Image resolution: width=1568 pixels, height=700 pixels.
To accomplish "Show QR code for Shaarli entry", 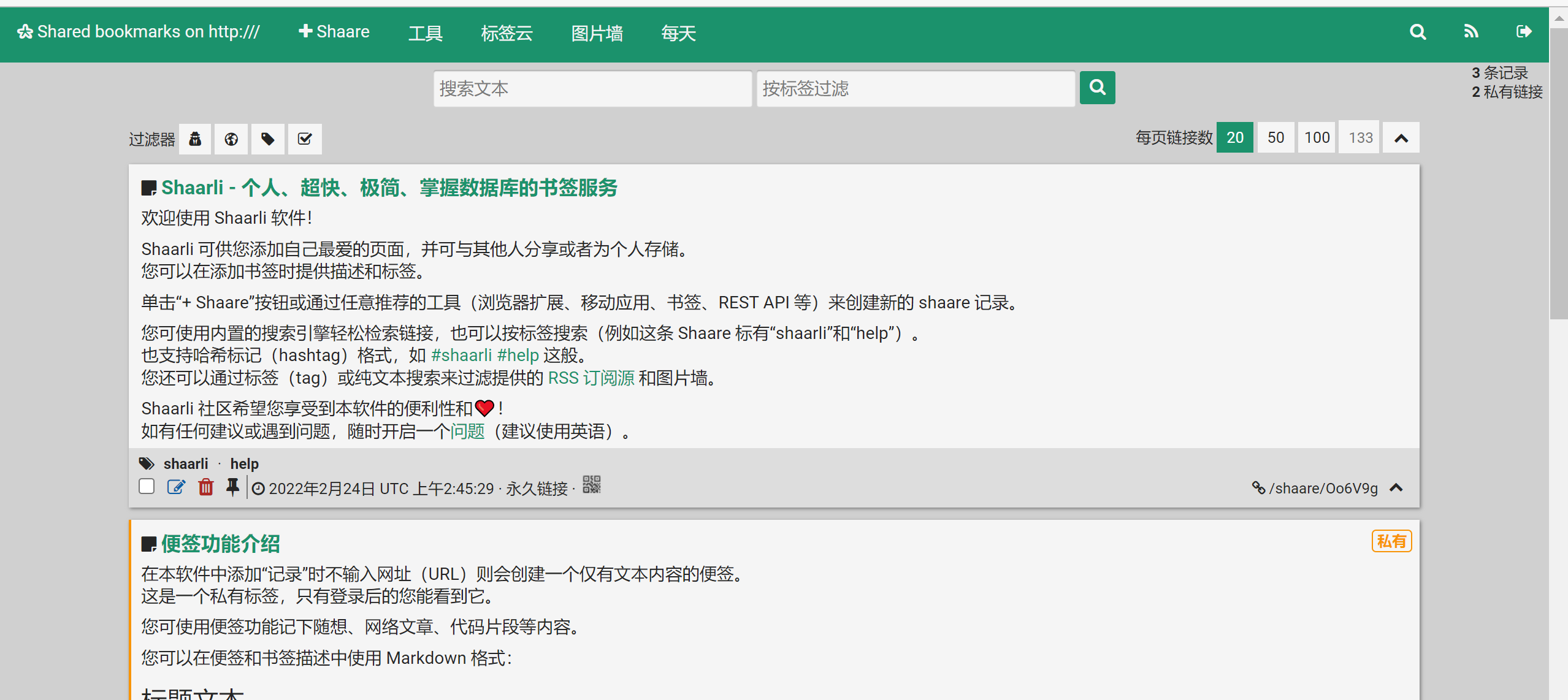I will (x=592, y=484).
